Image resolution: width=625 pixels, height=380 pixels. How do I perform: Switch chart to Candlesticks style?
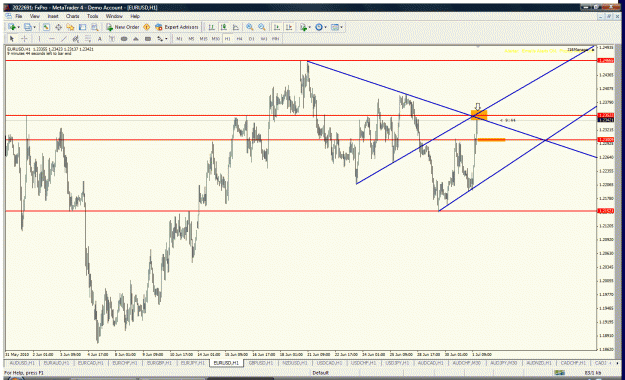point(224,27)
